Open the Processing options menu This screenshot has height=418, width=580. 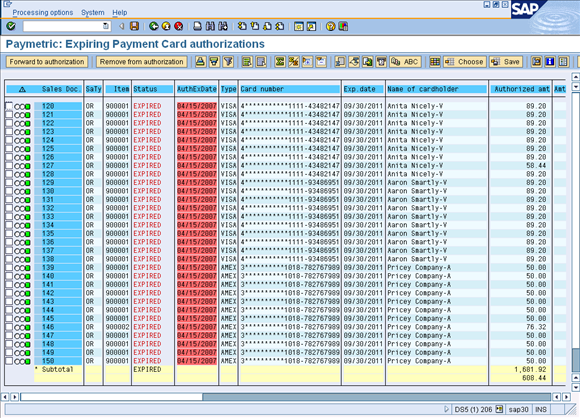tap(43, 12)
